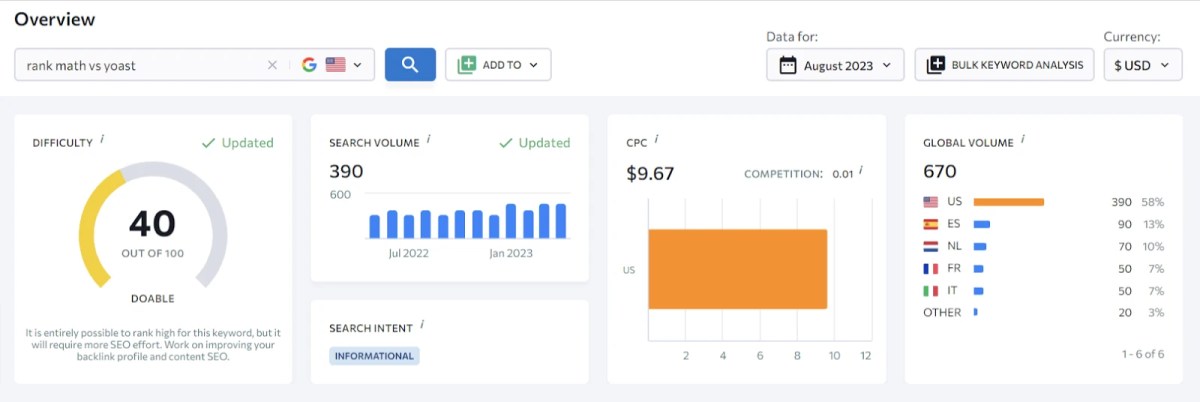
Task: Click the difficulty gauge score 40
Action: point(152,223)
